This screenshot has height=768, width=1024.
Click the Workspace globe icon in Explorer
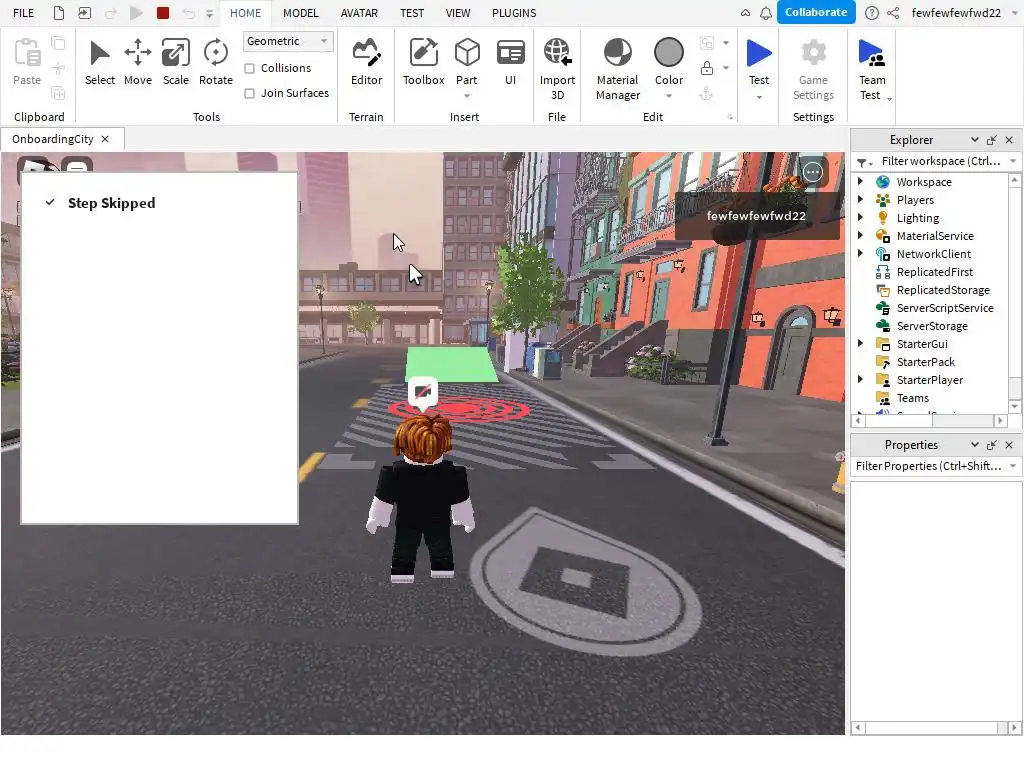(883, 182)
